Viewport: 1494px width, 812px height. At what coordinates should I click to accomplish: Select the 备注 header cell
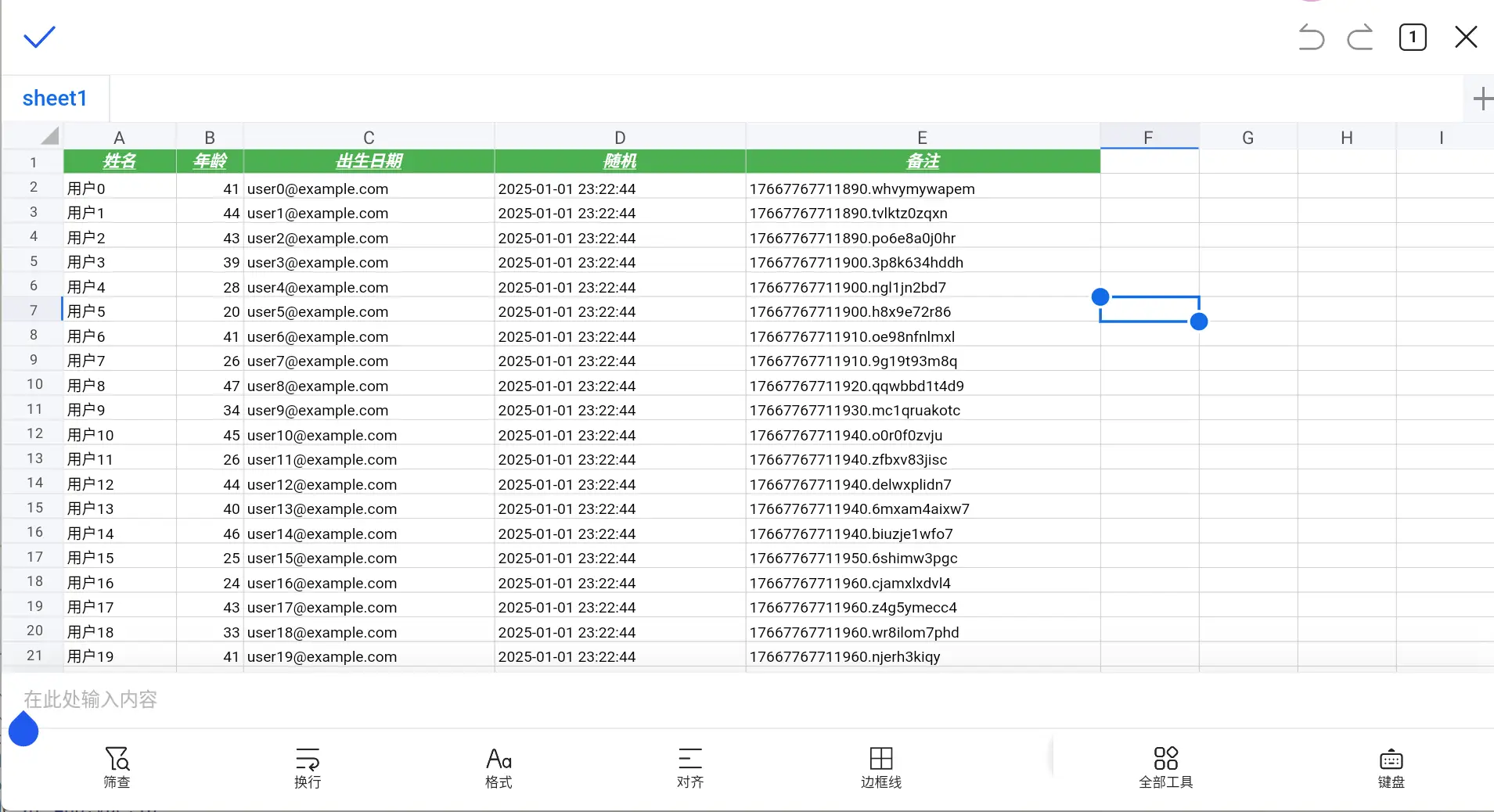(922, 161)
